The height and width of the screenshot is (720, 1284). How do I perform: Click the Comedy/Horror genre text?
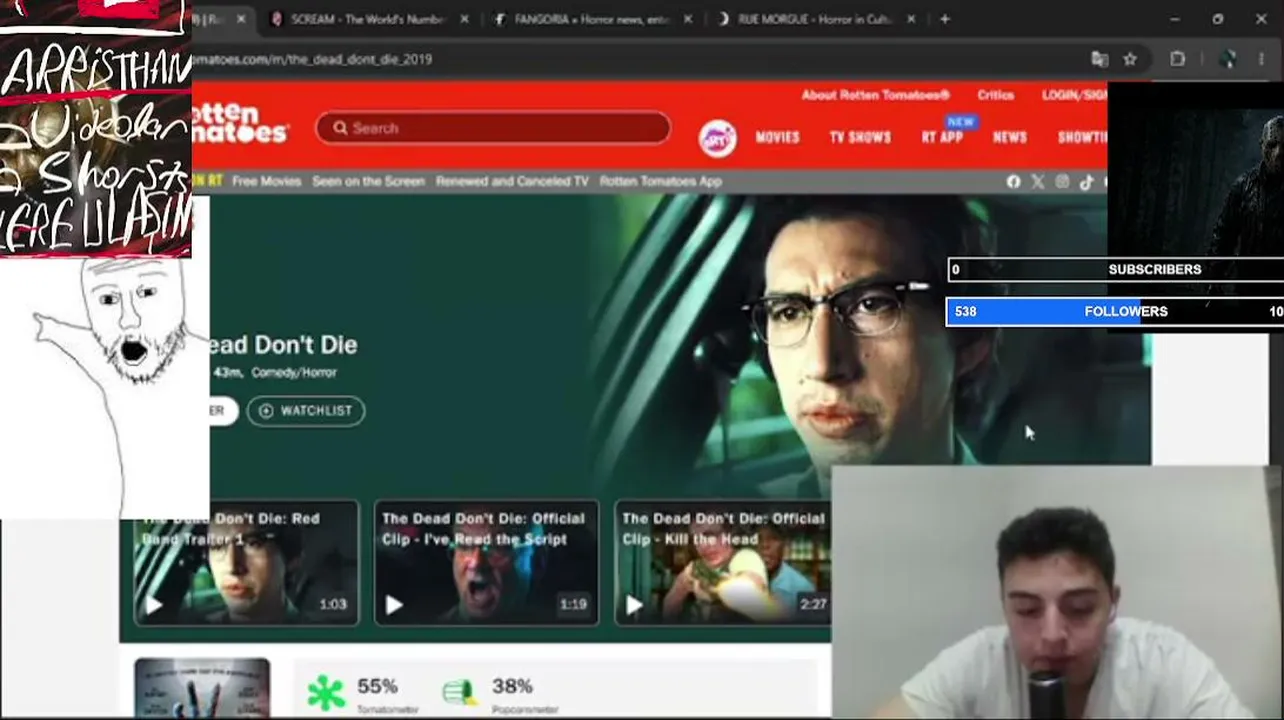294,372
